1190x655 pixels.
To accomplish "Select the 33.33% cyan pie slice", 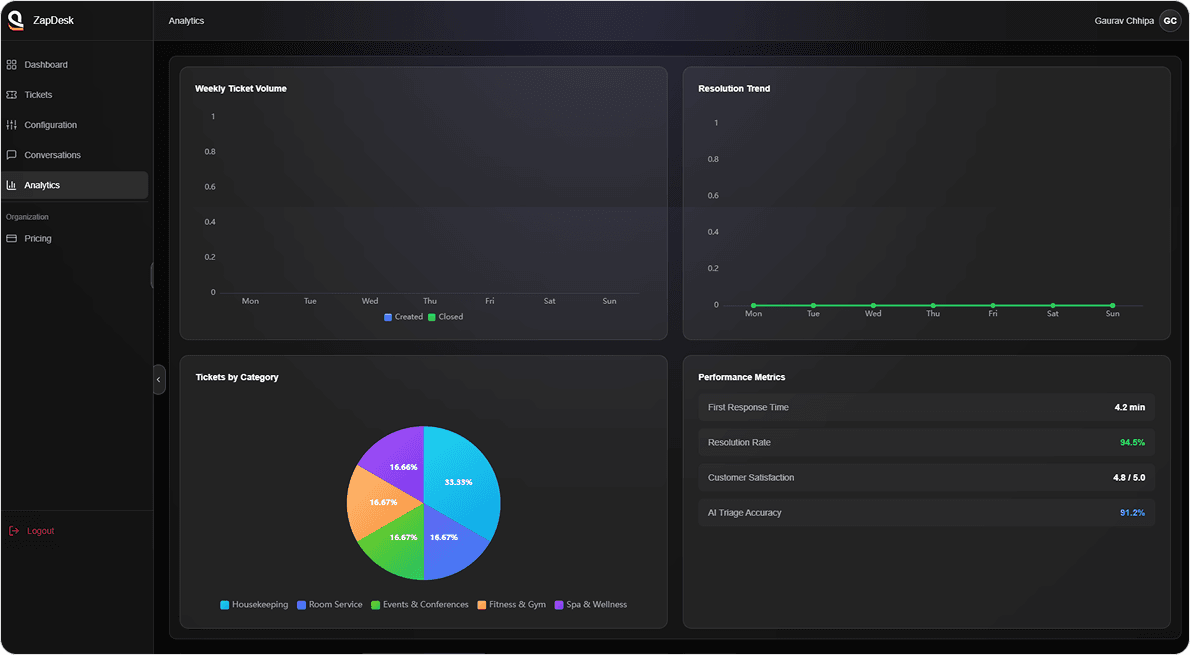I will tap(462, 480).
